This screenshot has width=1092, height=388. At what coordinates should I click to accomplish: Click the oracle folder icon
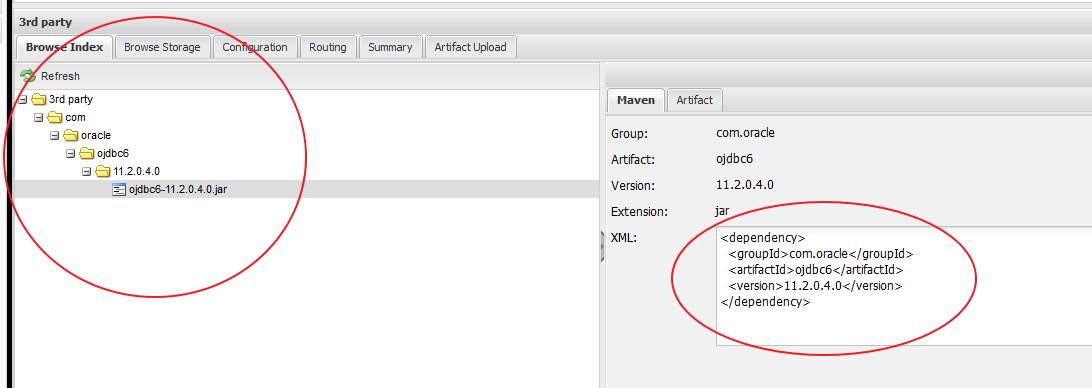coord(70,135)
